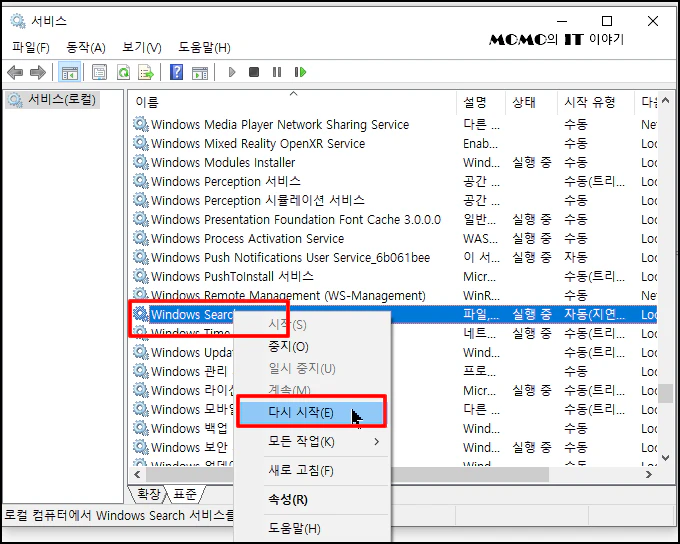Click WAS... description of Process Activation Service
Viewport: 680px width, 544px height.
pyautogui.click(x=481, y=239)
